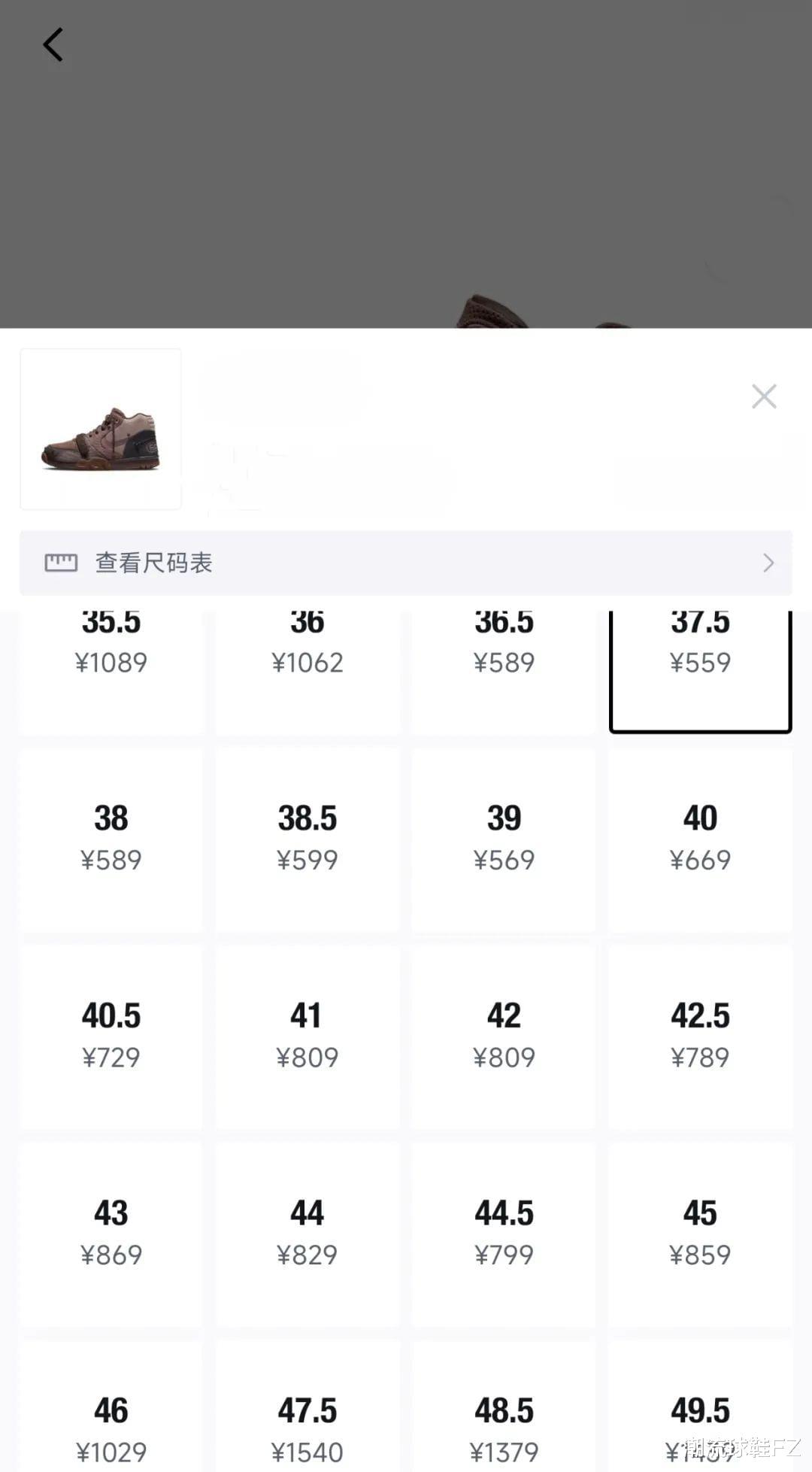Select size 38.5 priced ¥599
The height and width of the screenshot is (1472, 812).
[x=308, y=840]
